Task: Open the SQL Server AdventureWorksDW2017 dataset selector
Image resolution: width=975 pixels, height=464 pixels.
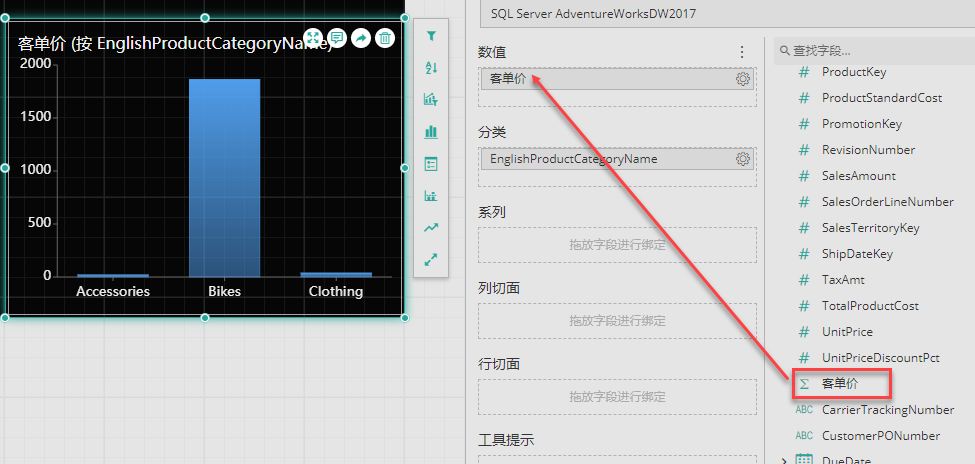Action: [x=728, y=14]
